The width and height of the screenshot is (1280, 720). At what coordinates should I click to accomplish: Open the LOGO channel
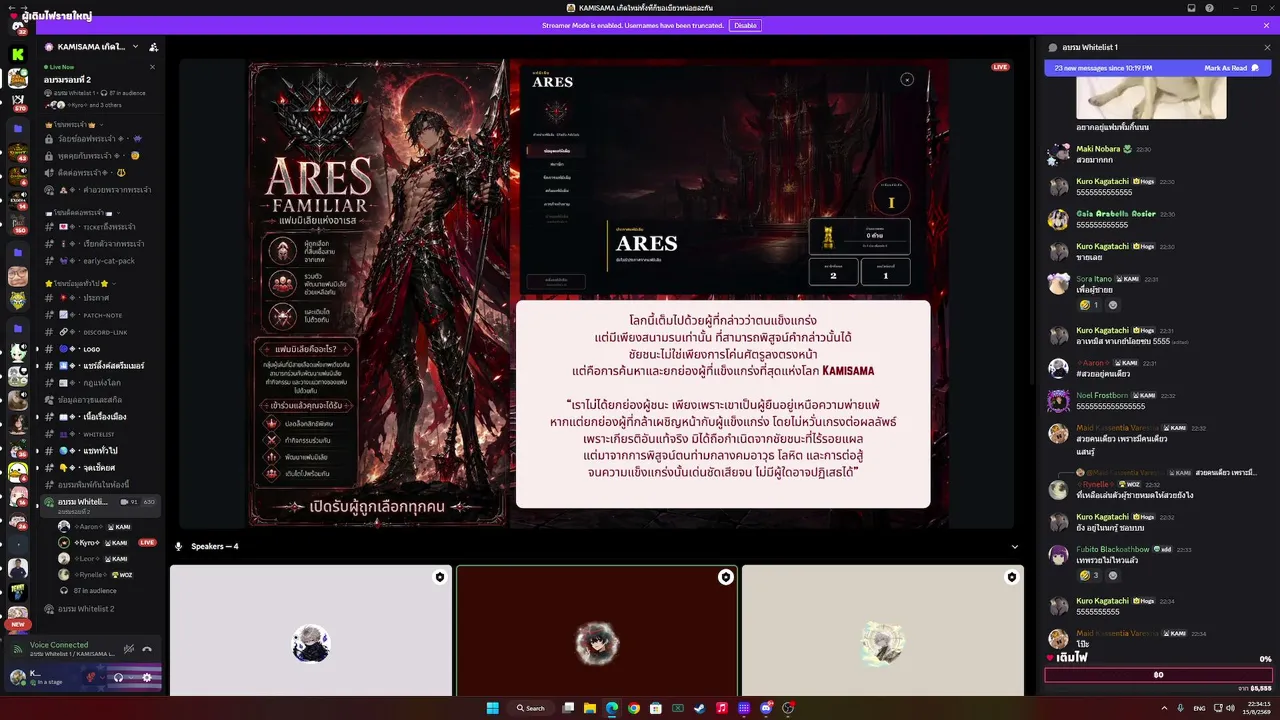click(98, 349)
